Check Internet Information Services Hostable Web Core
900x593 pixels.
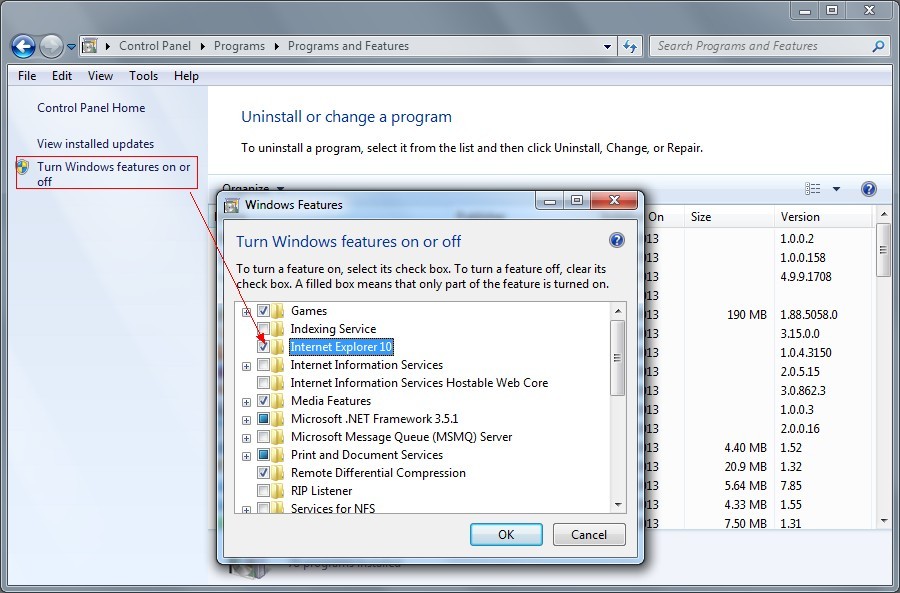[263, 383]
